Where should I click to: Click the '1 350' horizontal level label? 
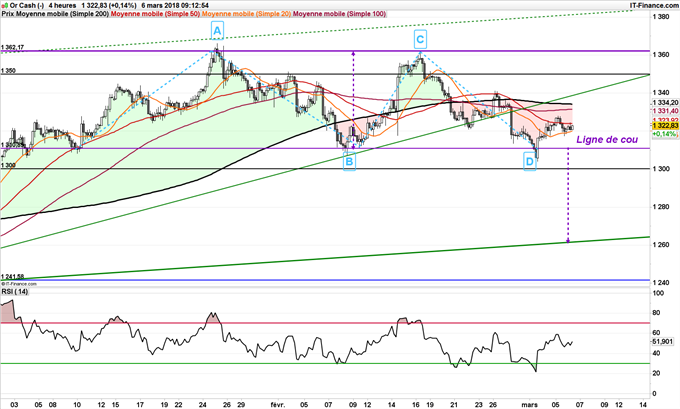8,70
